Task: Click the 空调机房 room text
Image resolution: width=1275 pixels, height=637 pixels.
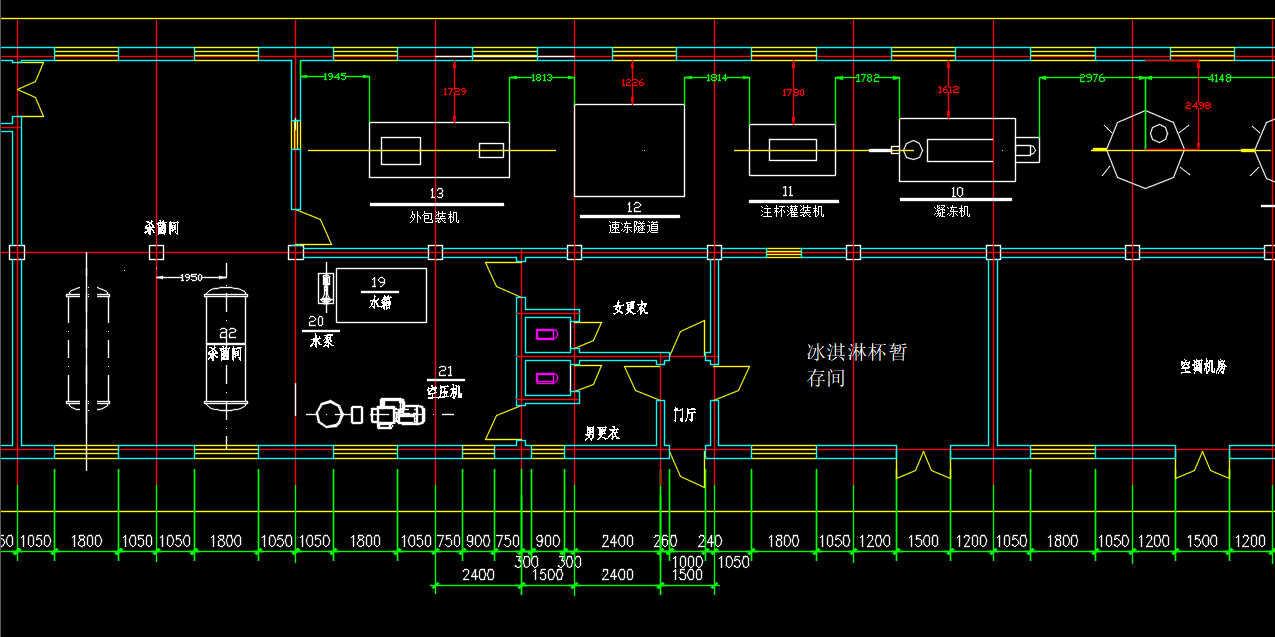Action: (x=1202, y=367)
